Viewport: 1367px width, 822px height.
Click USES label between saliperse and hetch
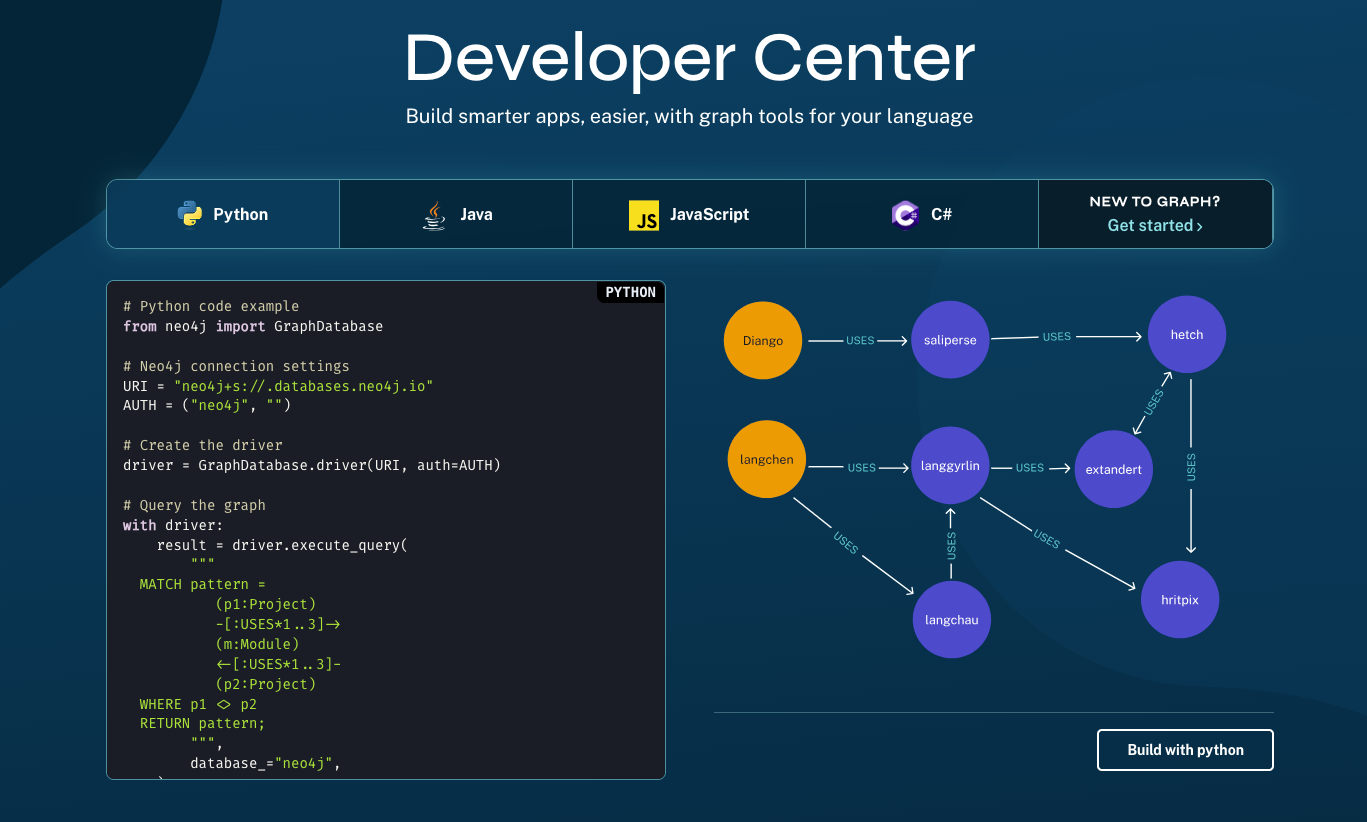(1057, 337)
